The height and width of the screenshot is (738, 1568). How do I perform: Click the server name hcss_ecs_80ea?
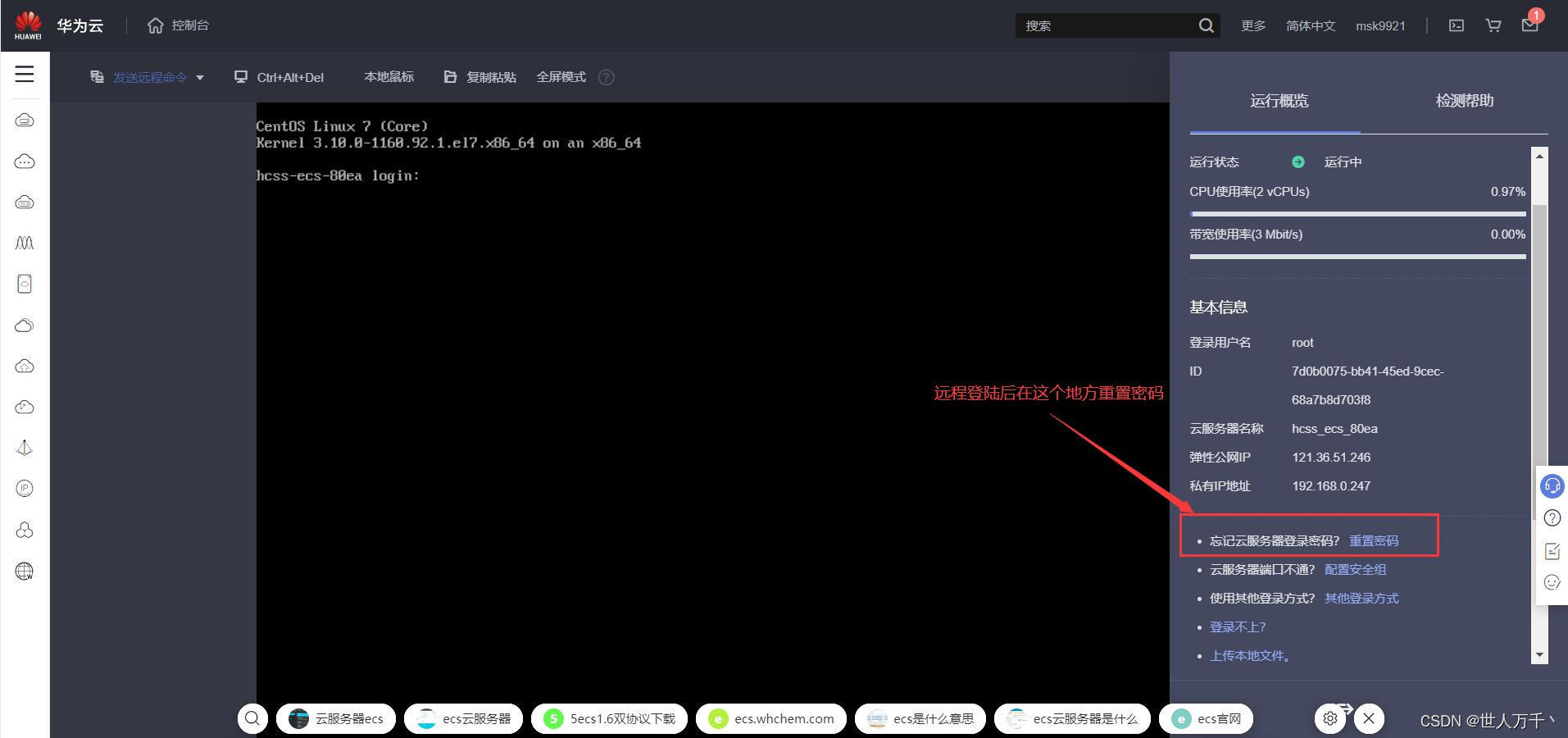coord(1334,428)
